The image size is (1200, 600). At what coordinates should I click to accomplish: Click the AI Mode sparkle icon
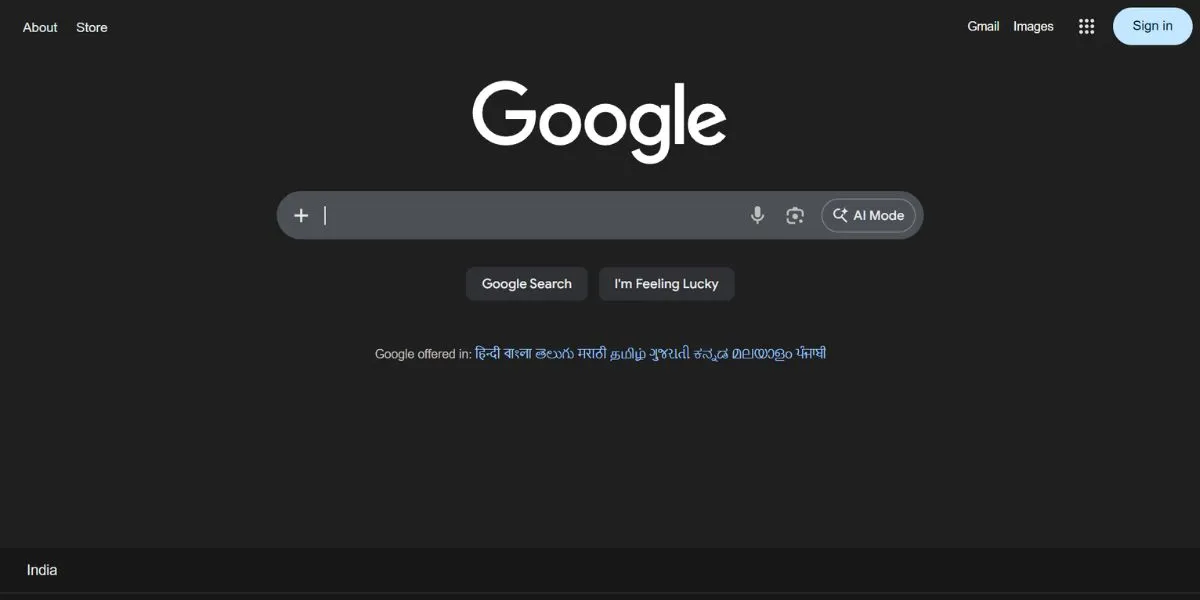point(841,214)
